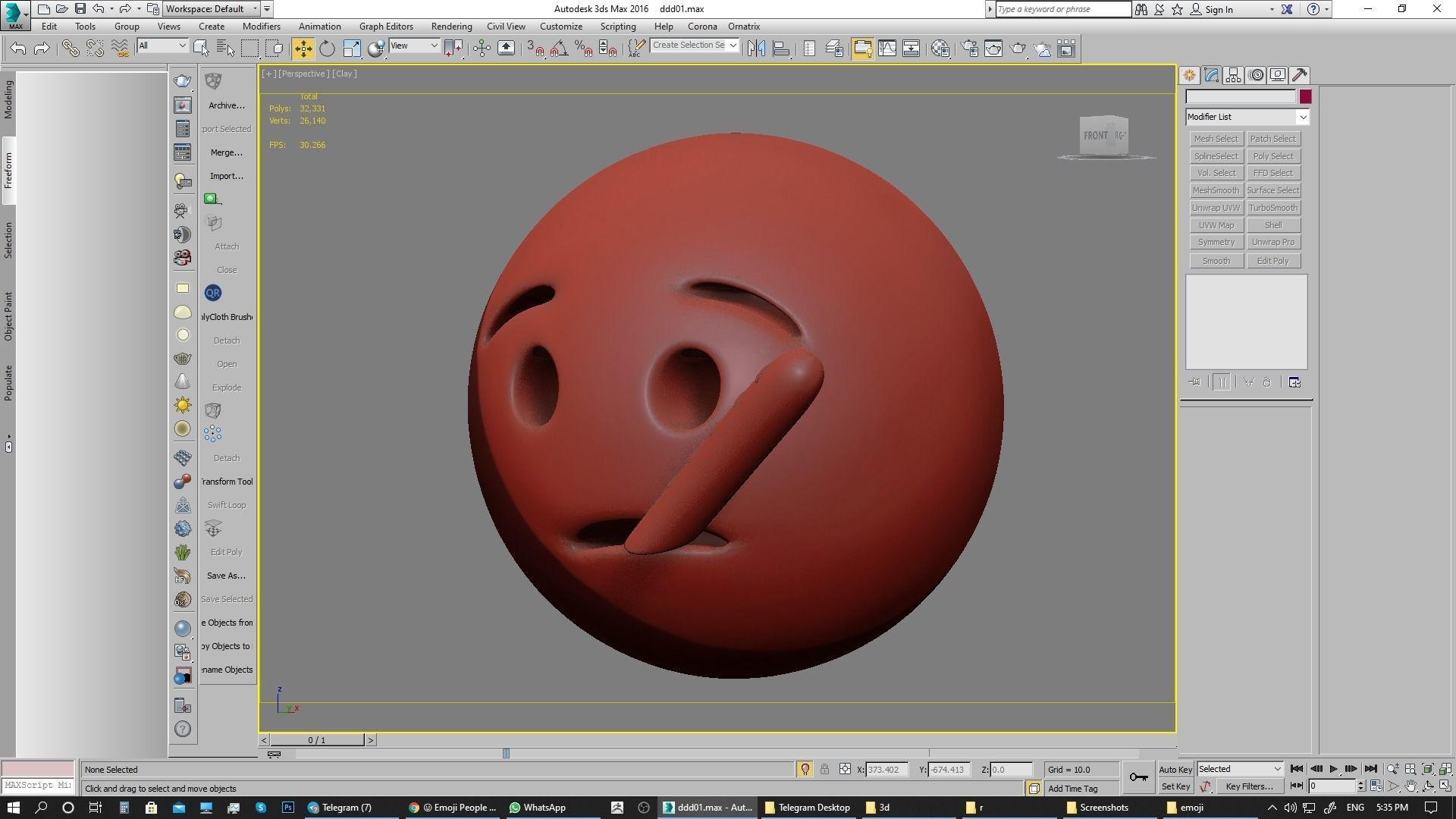Click the Mirror tool icon
This screenshot has height=819, width=1456.
point(756,49)
